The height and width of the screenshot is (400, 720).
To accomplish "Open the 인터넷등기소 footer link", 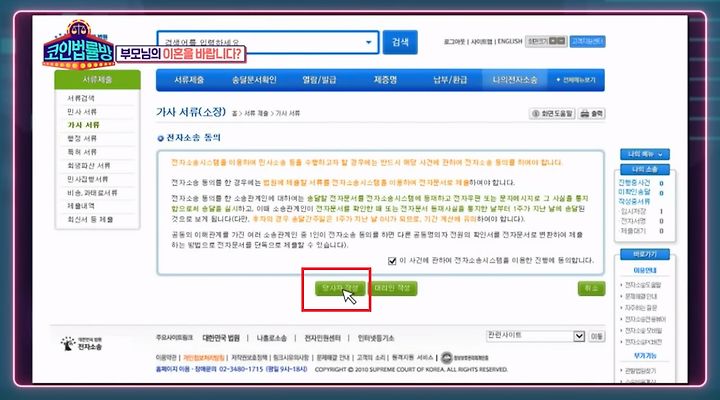I will click(x=376, y=338).
